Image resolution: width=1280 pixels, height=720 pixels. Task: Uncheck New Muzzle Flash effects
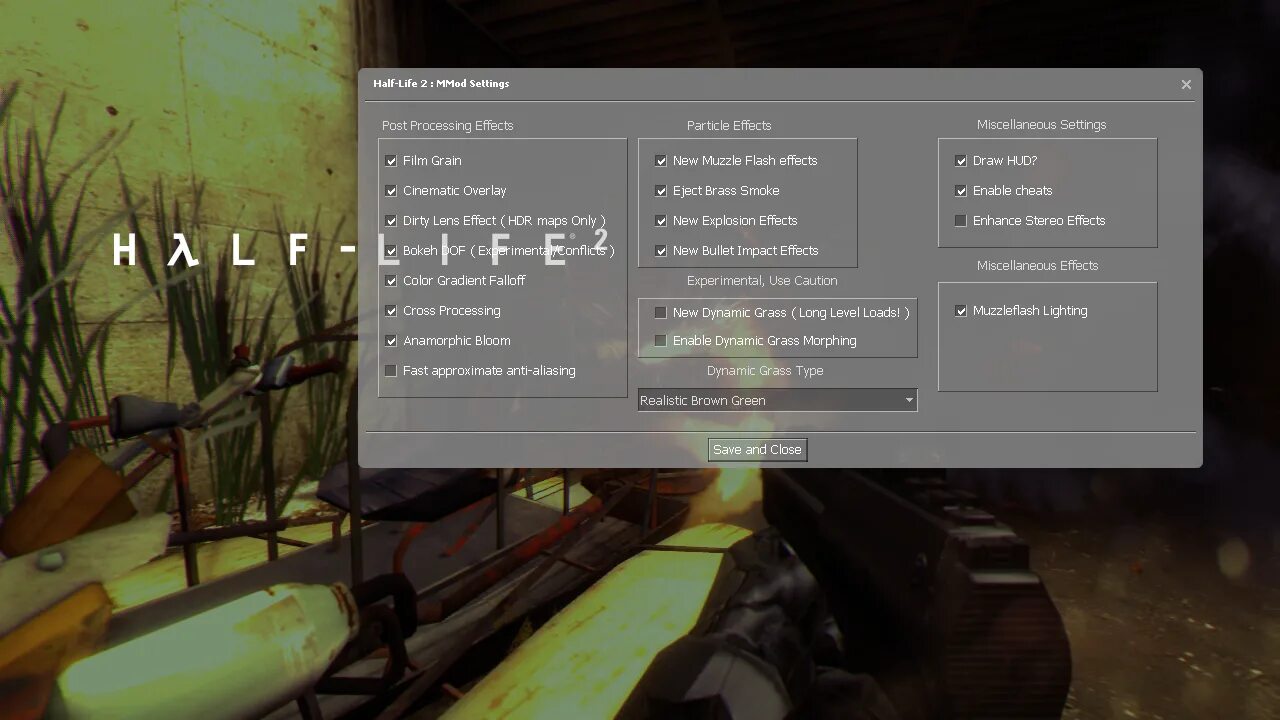(661, 161)
